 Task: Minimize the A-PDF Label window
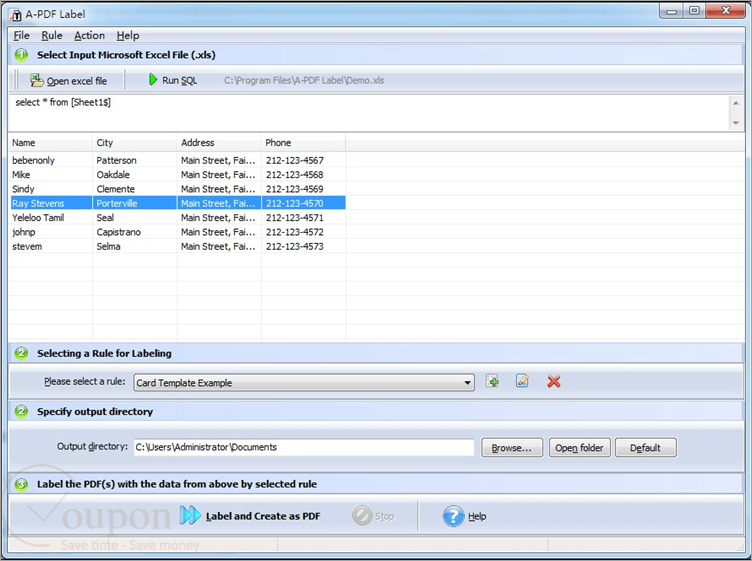click(672, 11)
